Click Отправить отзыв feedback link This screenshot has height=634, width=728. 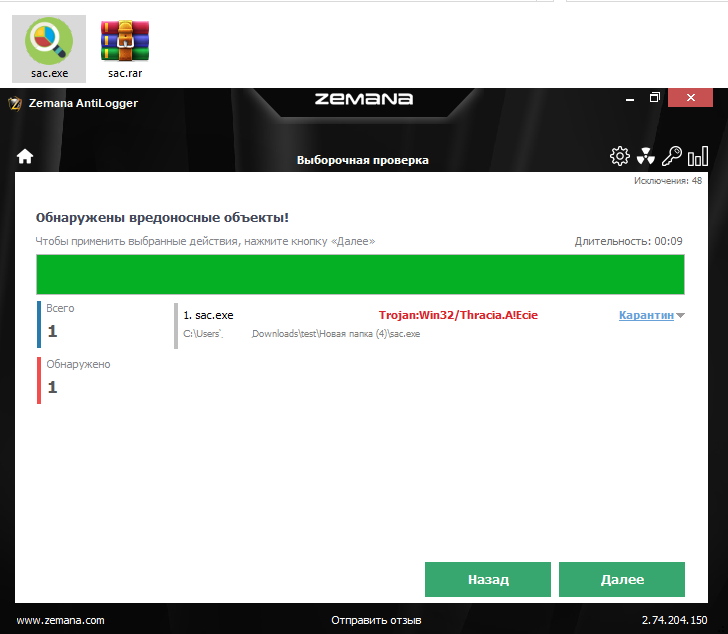coord(376,620)
